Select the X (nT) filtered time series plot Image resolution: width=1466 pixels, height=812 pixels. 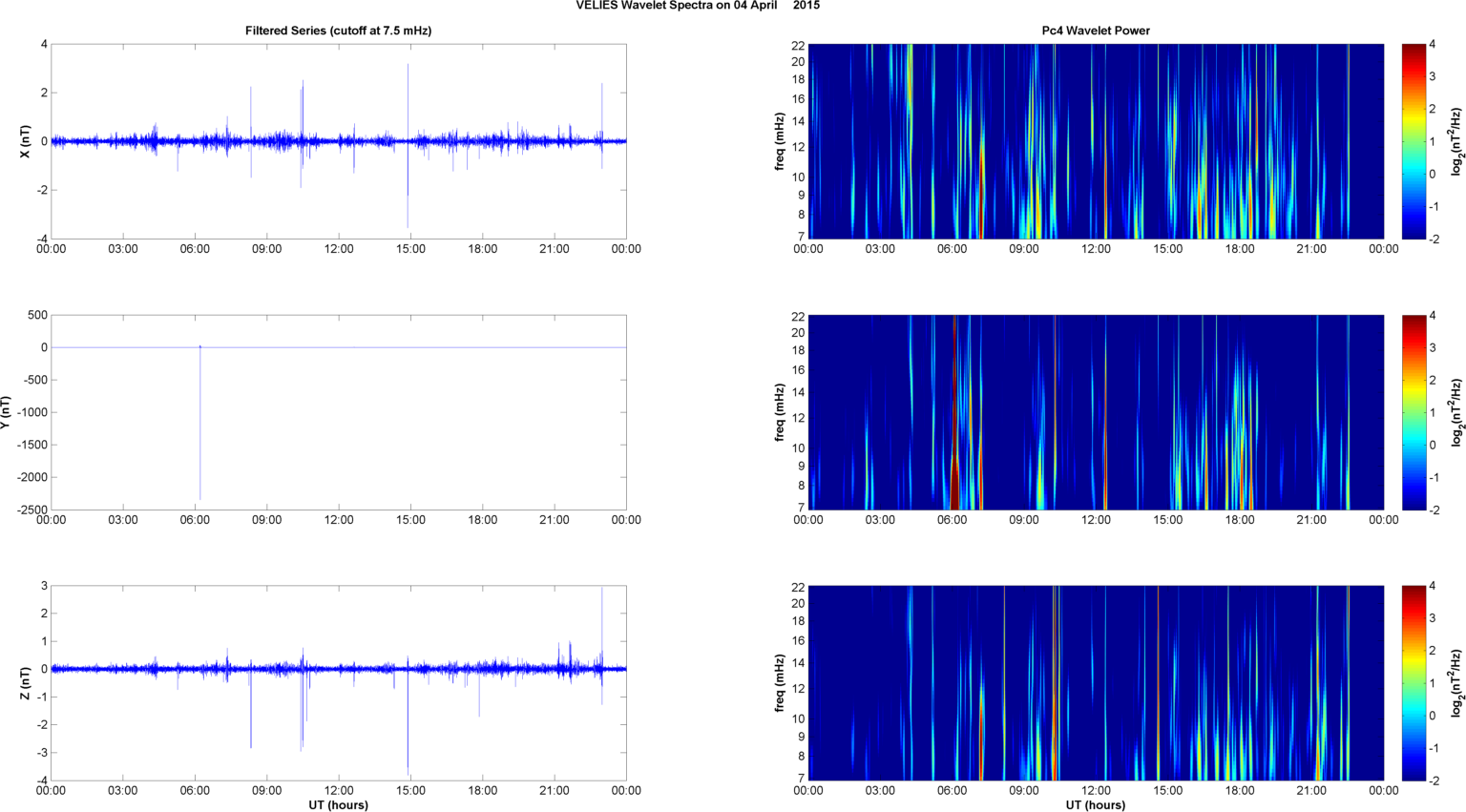click(x=338, y=141)
